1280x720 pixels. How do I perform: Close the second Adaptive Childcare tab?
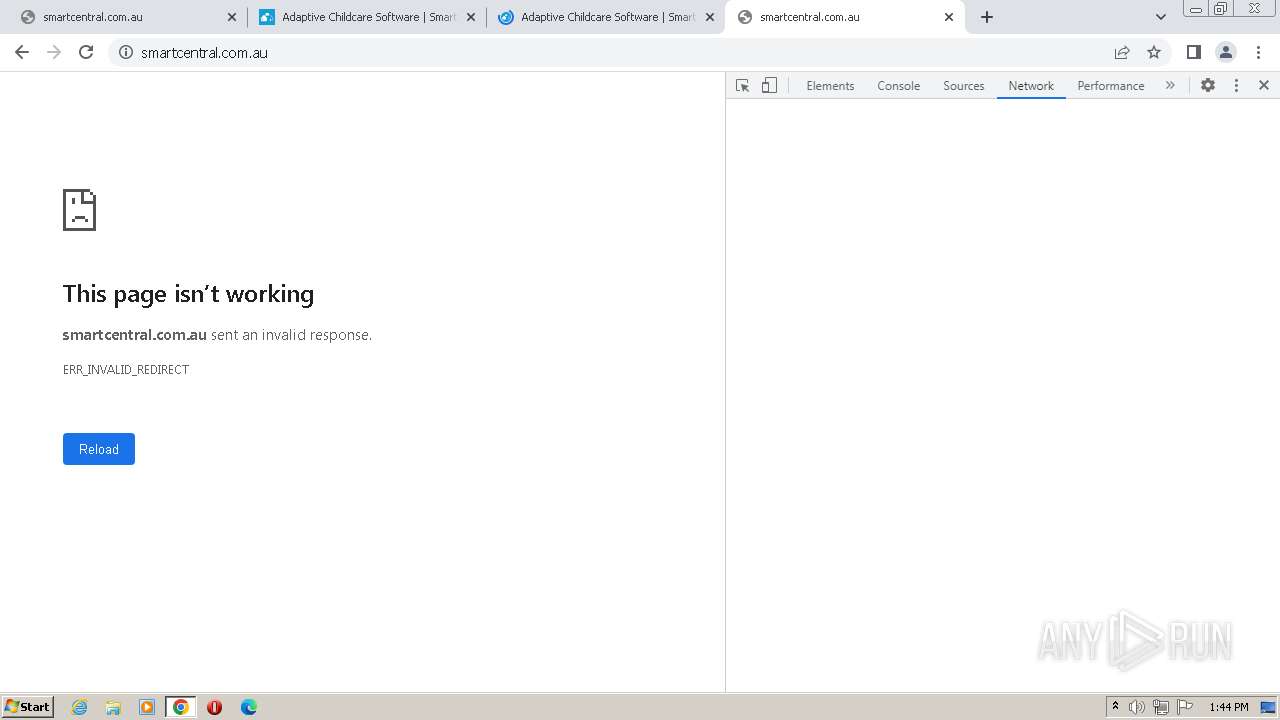pyautogui.click(x=471, y=17)
